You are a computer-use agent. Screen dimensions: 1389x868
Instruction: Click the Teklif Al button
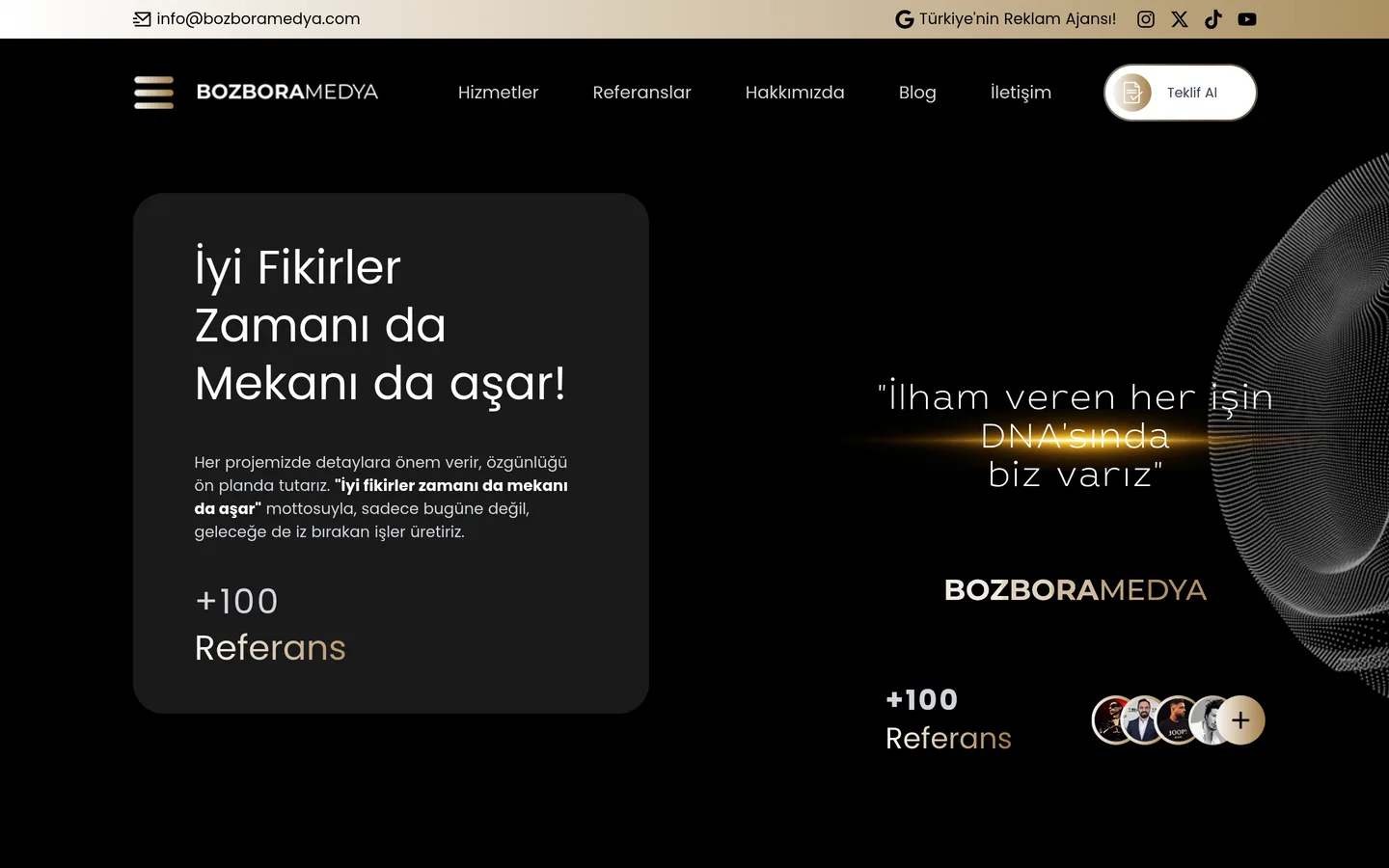tap(1181, 93)
